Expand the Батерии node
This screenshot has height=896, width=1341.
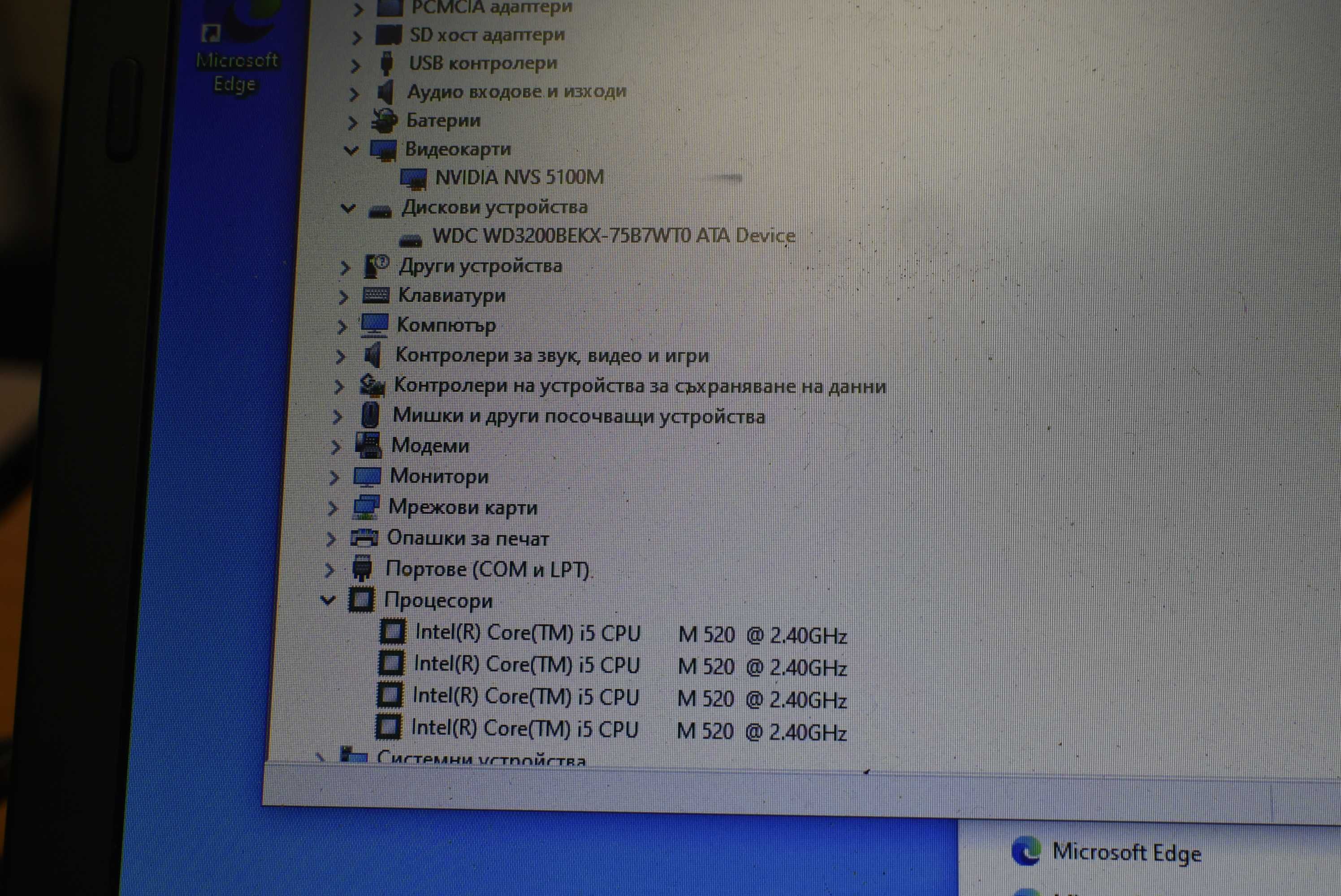[x=353, y=123]
